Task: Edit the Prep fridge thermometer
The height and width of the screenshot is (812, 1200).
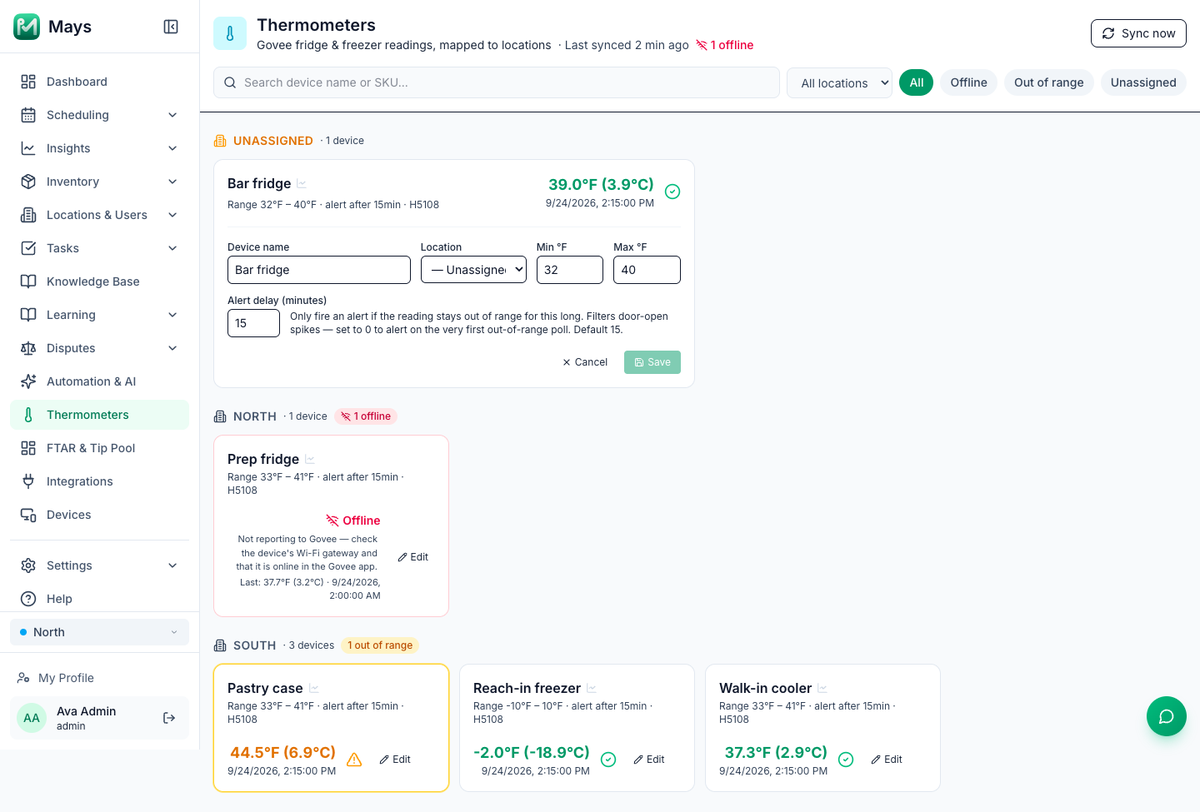Action: coord(413,557)
